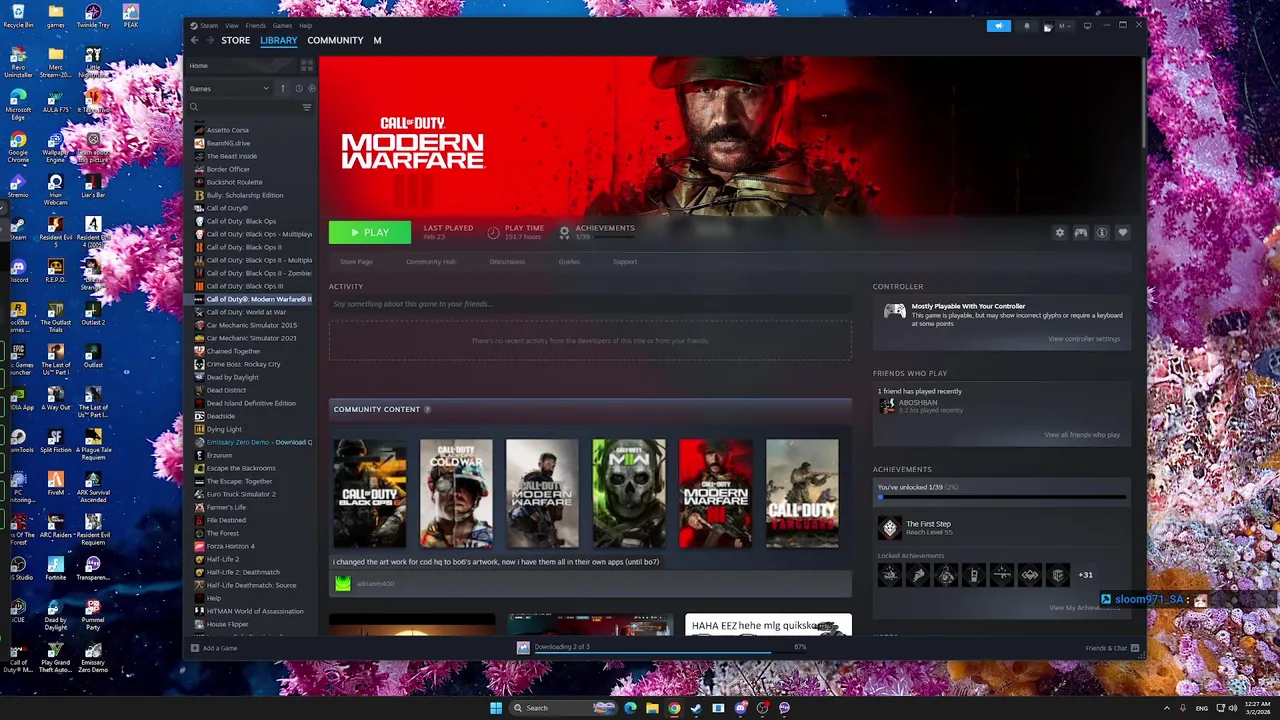
Task: Click View all friends who play
Action: (1082, 435)
